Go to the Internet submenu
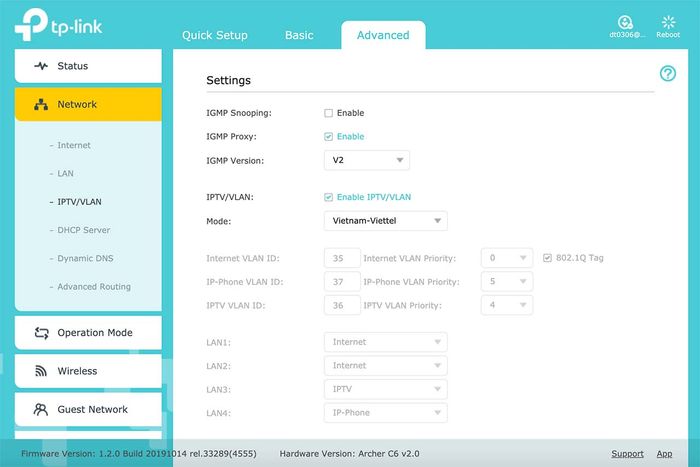 74,145
